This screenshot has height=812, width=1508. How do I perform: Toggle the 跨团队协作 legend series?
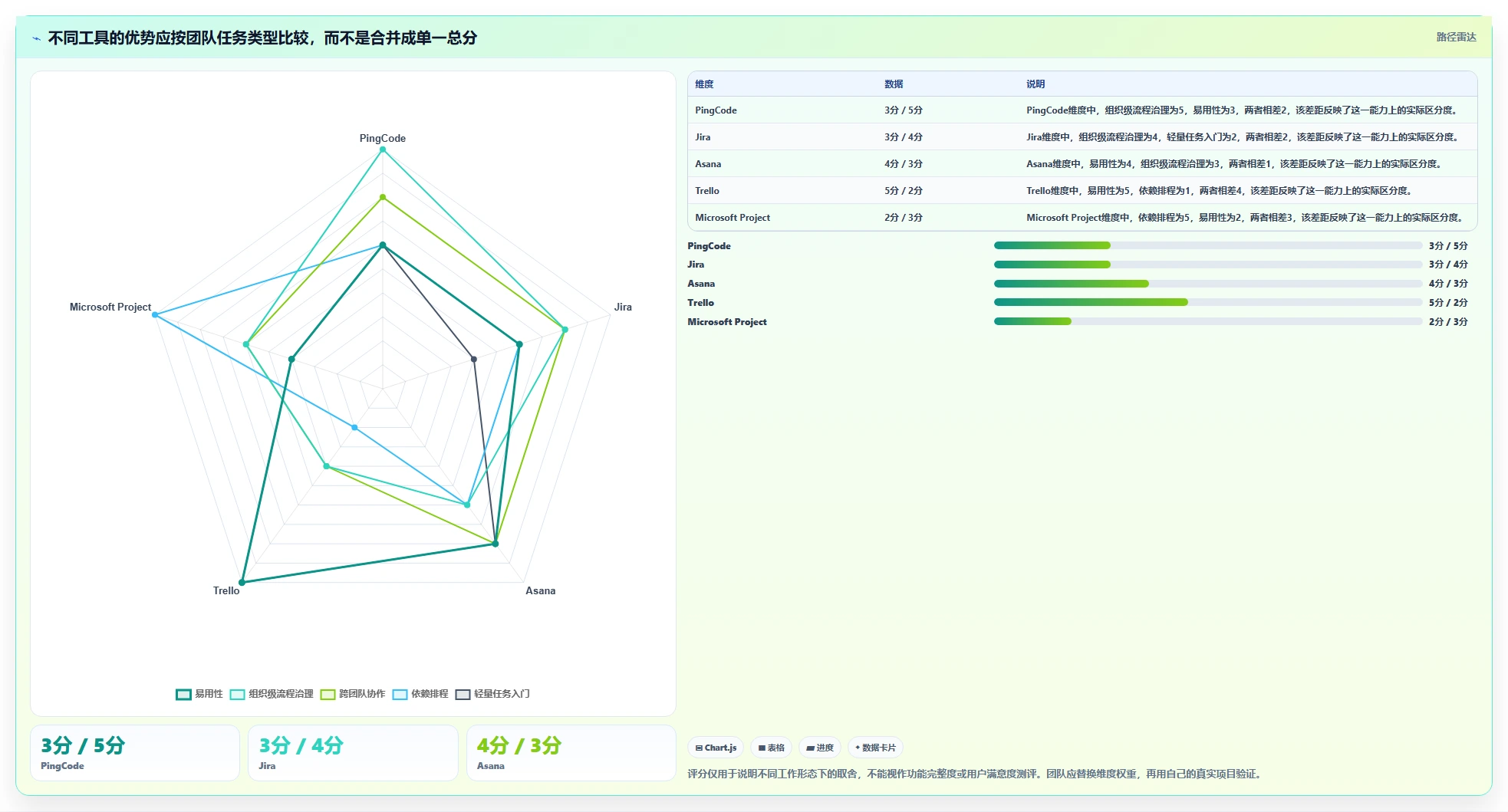point(353,694)
